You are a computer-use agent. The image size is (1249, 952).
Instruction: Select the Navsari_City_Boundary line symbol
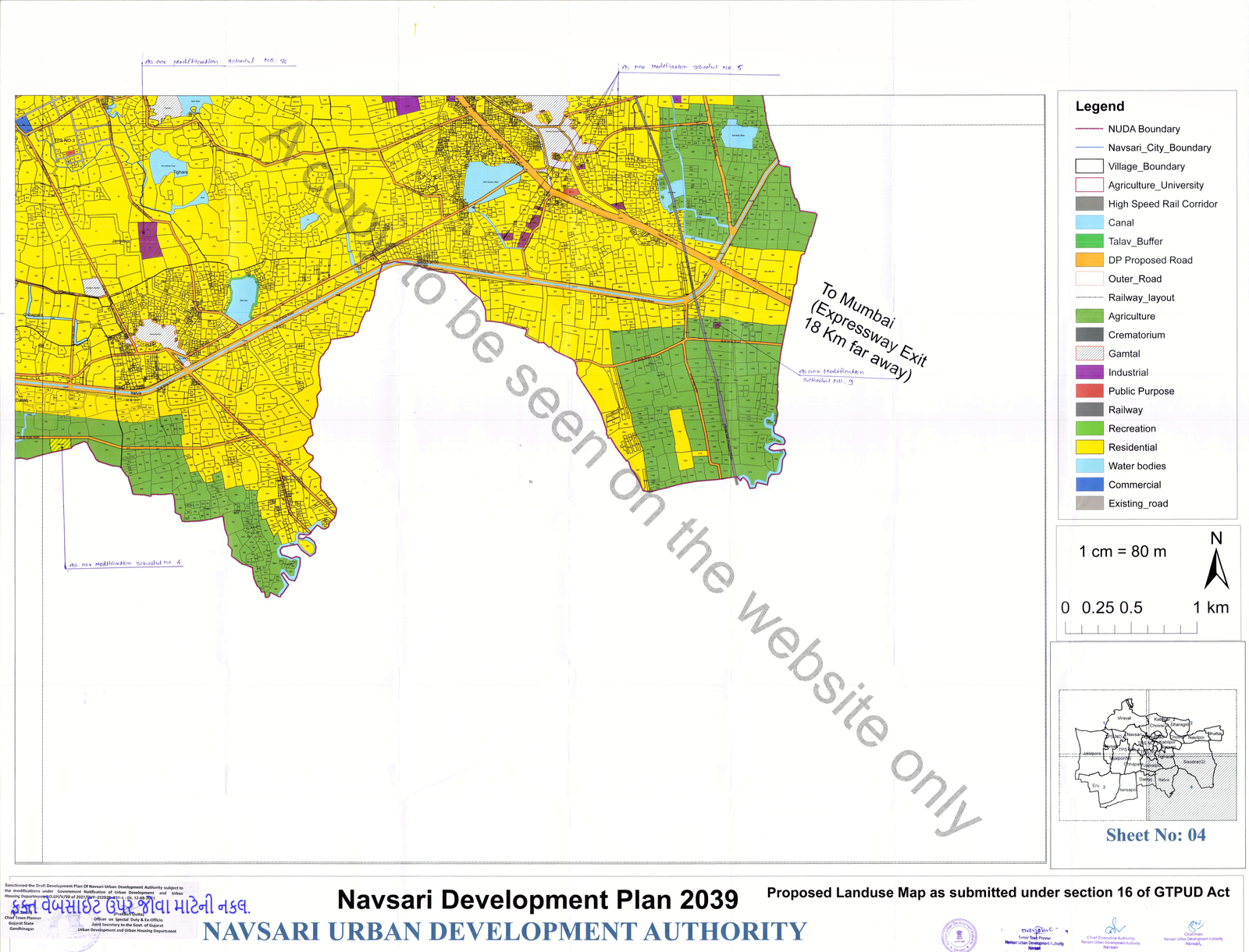point(1089,147)
